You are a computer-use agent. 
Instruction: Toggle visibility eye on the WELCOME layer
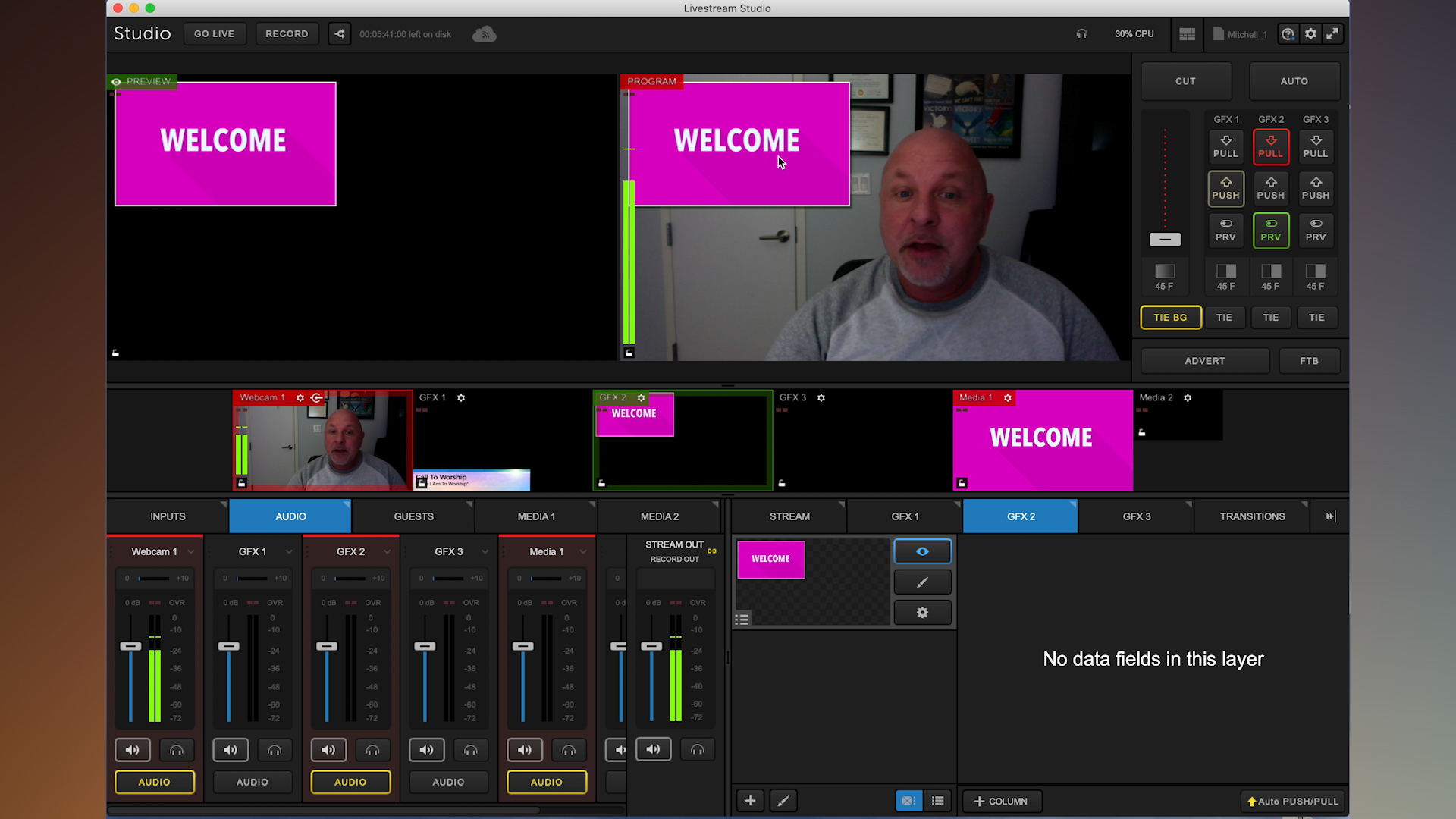pyautogui.click(x=922, y=551)
